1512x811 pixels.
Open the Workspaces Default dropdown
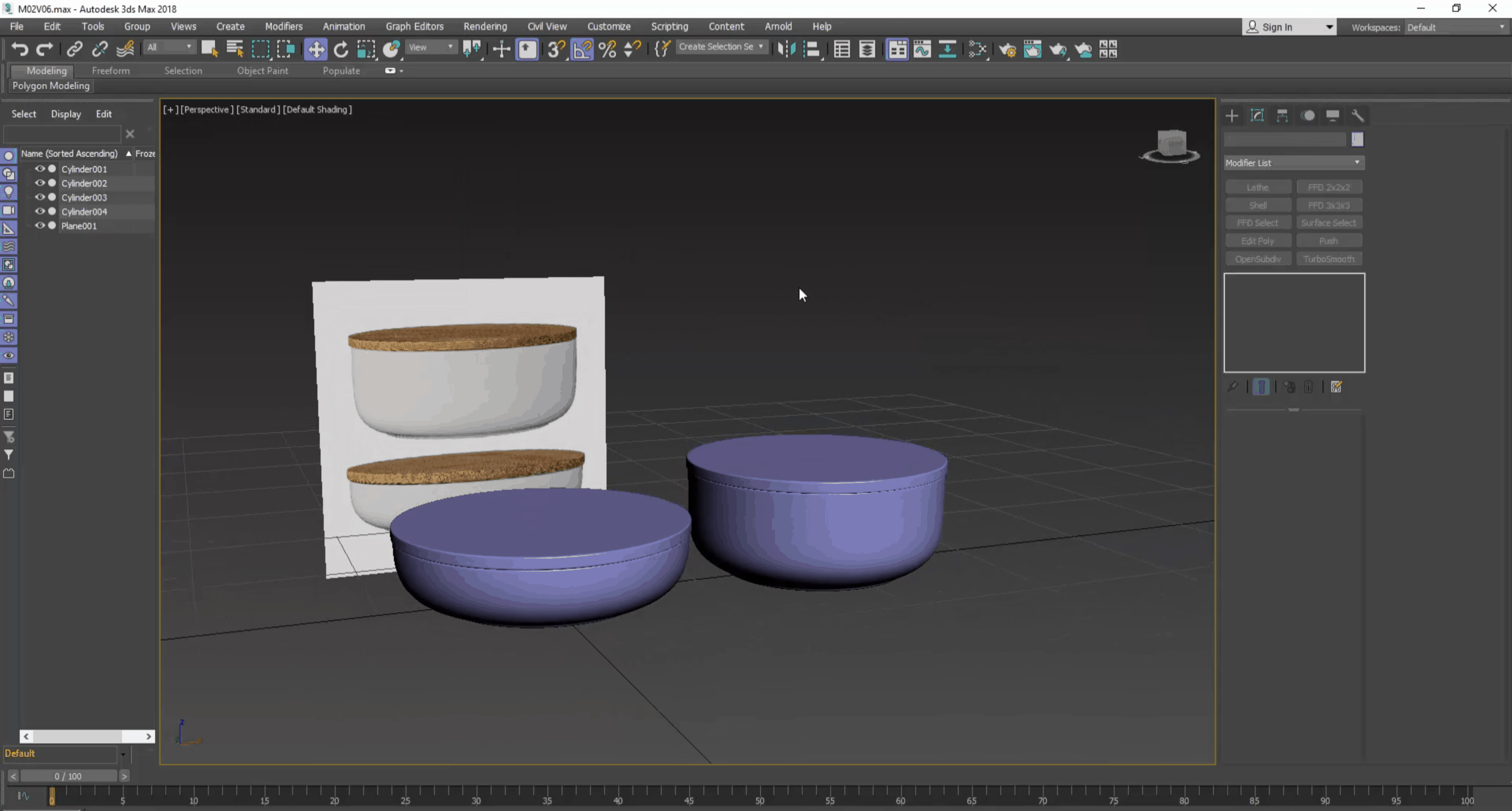click(1456, 27)
